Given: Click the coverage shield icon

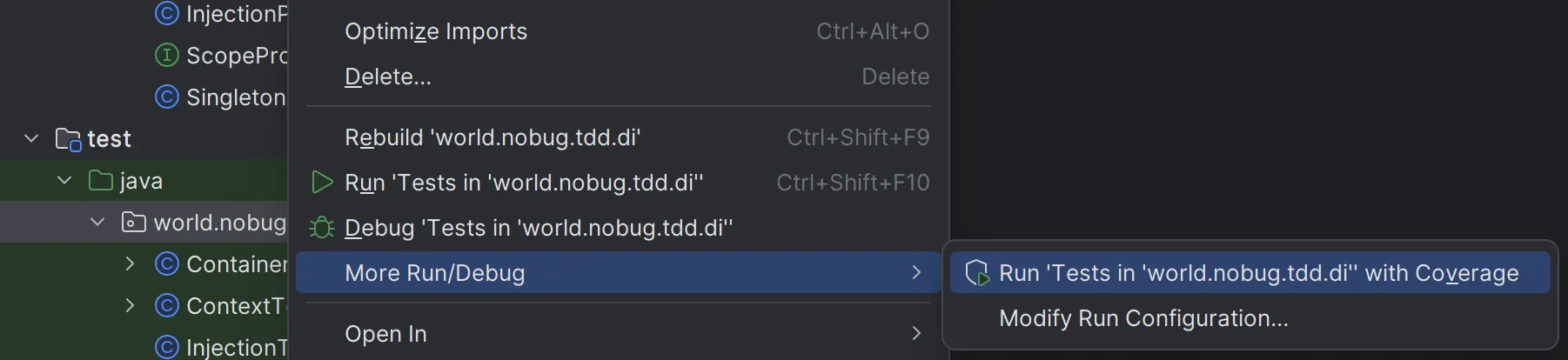Looking at the screenshot, I should click(x=977, y=273).
